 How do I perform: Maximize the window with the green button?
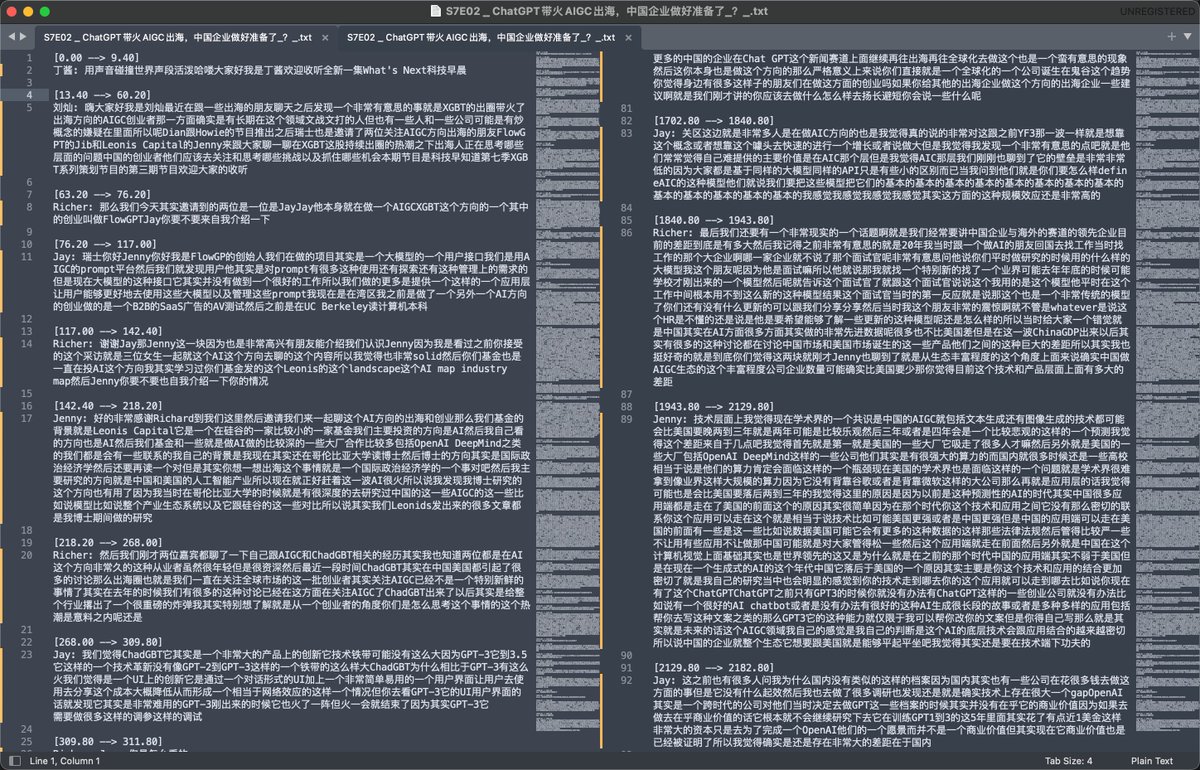[45, 11]
